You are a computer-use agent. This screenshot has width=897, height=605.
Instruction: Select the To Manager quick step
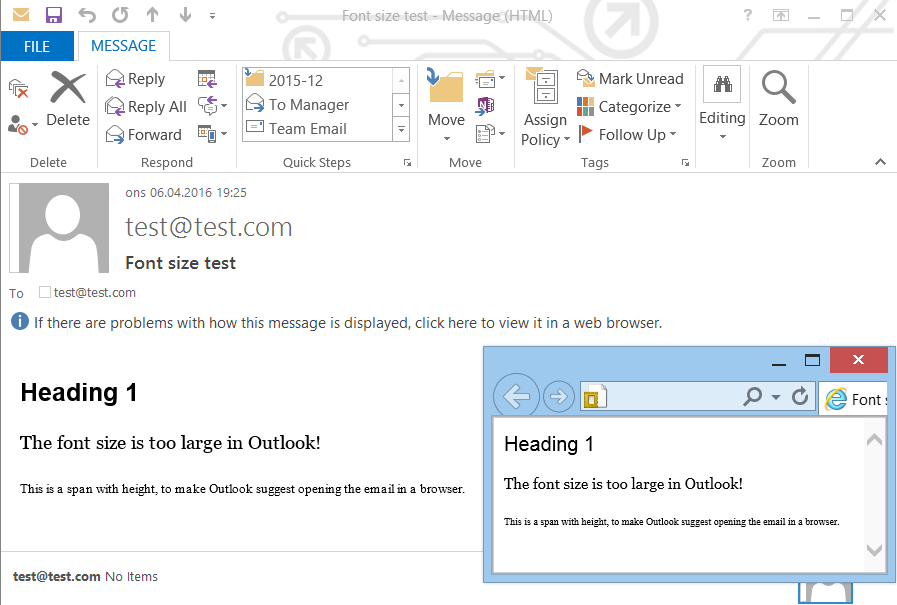click(x=308, y=105)
